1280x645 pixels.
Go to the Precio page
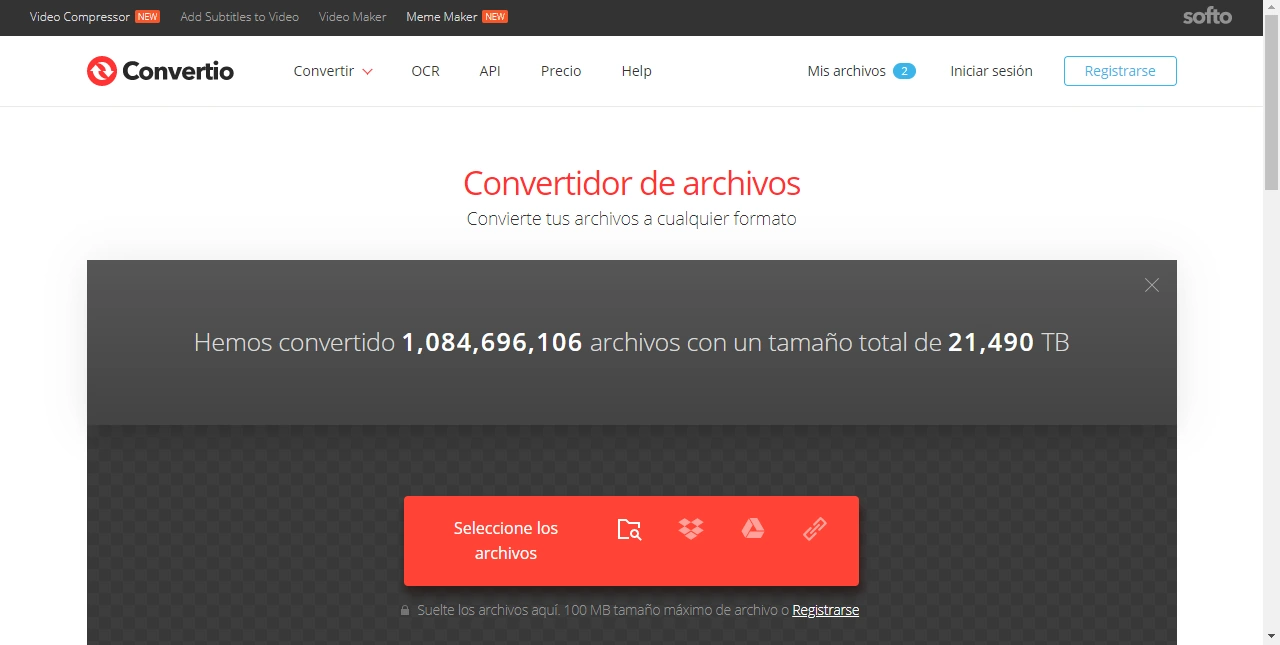pos(561,71)
